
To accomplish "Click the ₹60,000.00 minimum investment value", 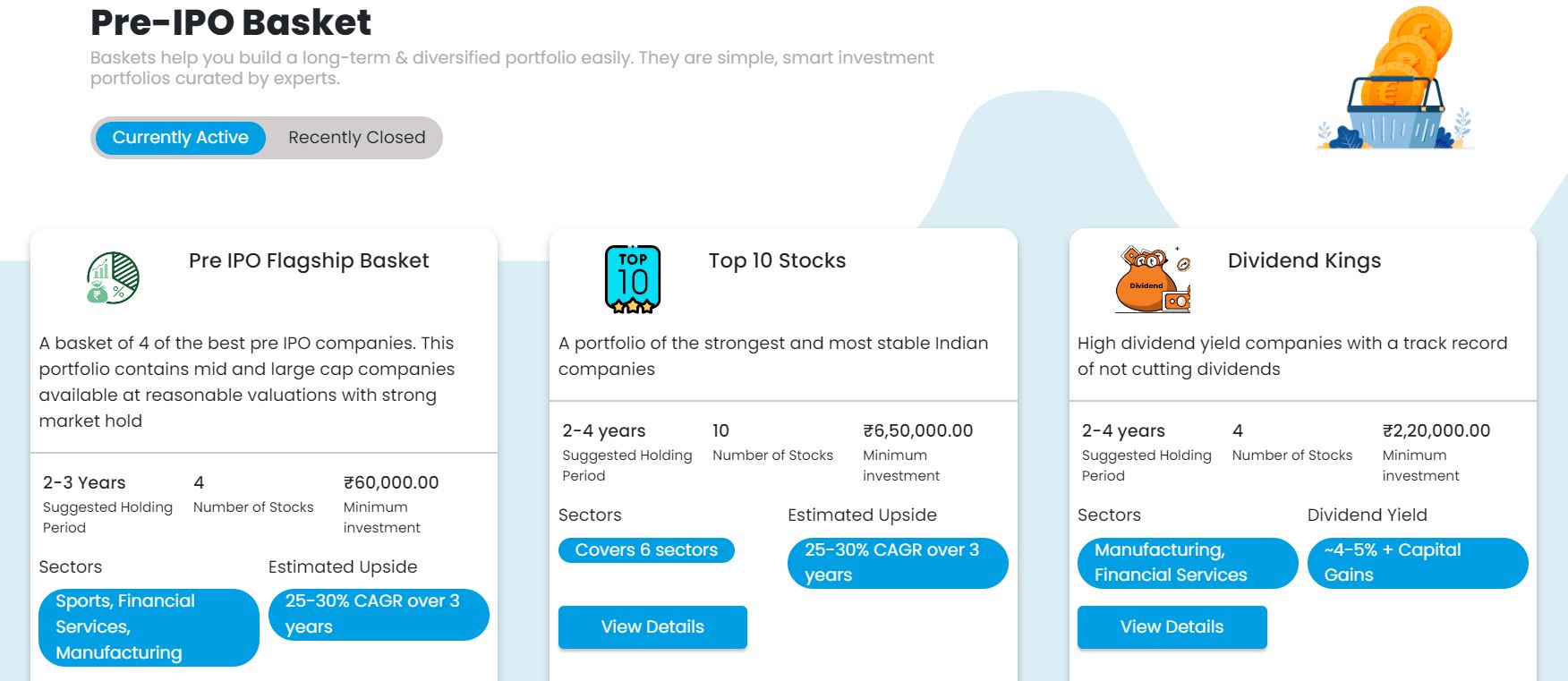I will [x=391, y=482].
